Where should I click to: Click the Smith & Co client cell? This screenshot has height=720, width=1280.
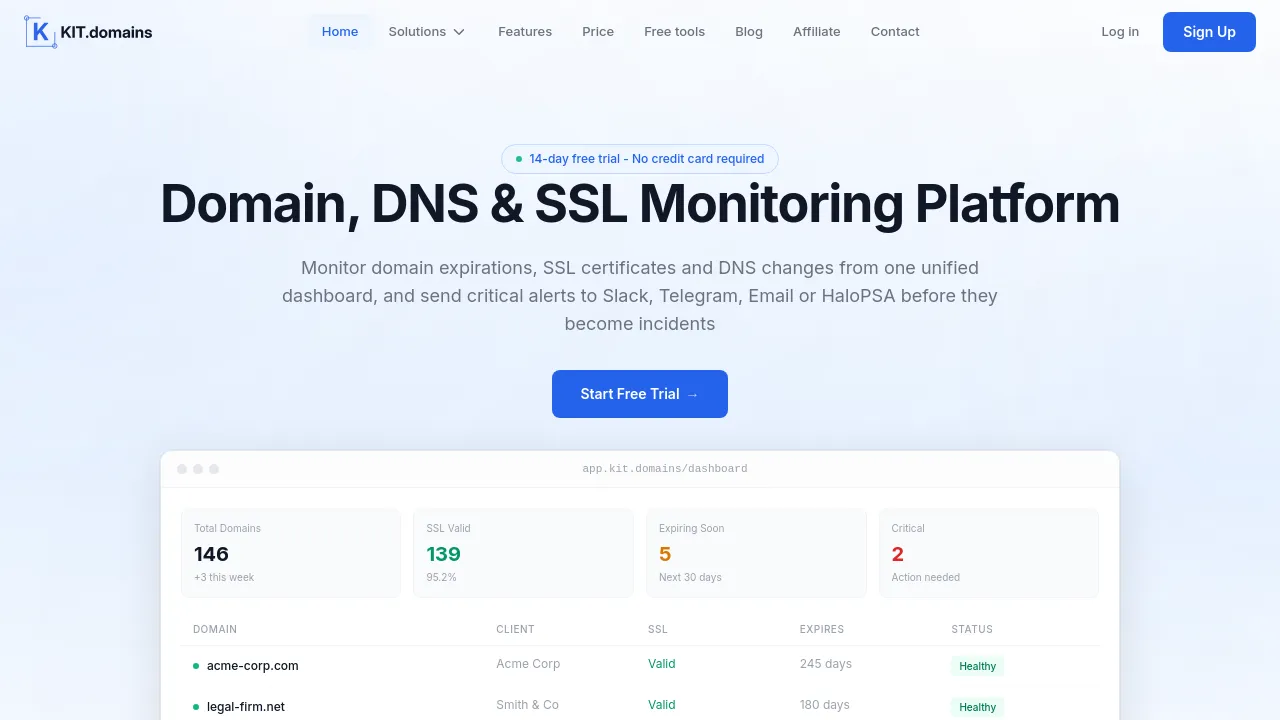point(527,705)
